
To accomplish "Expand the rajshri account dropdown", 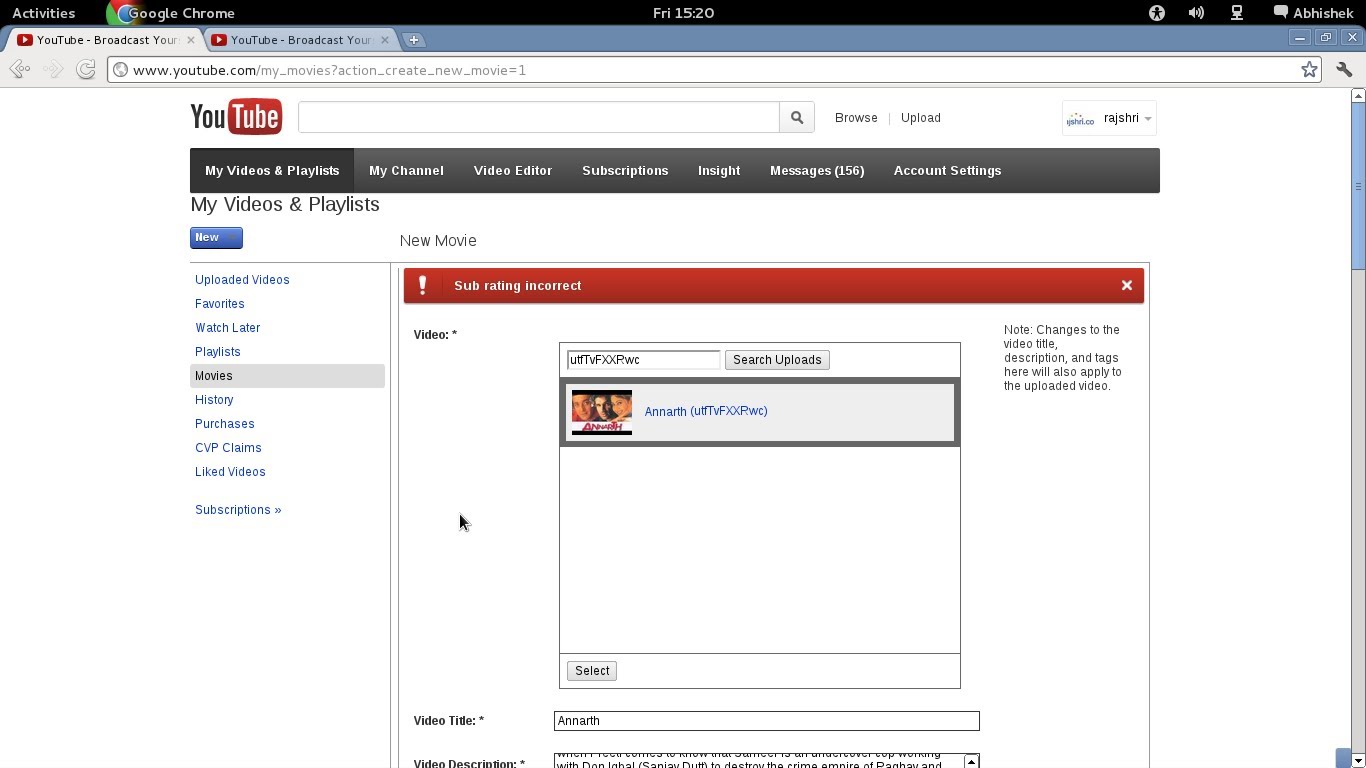I will coord(1148,119).
